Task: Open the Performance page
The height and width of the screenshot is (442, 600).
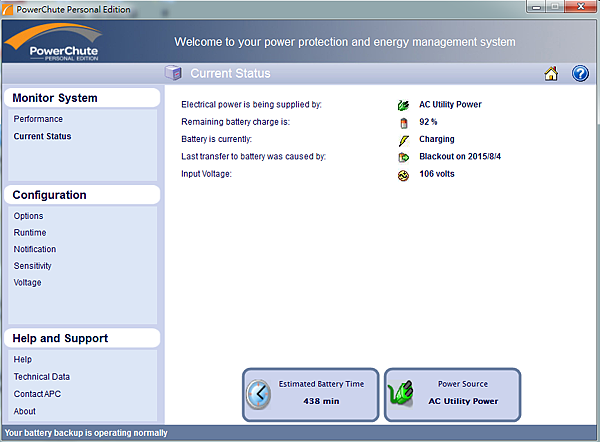Action: [x=38, y=119]
